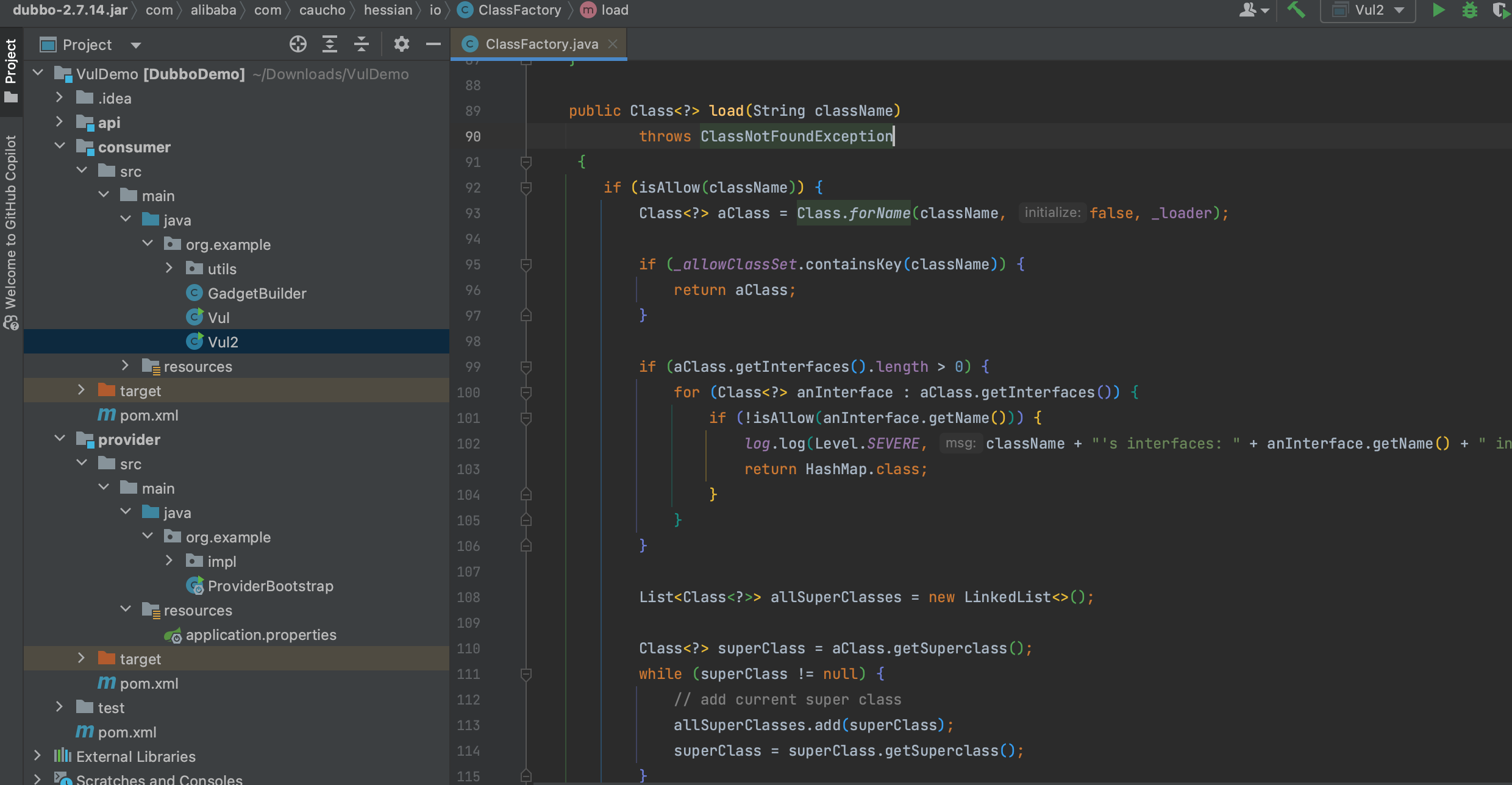Open Project panel settings gear

(401, 44)
